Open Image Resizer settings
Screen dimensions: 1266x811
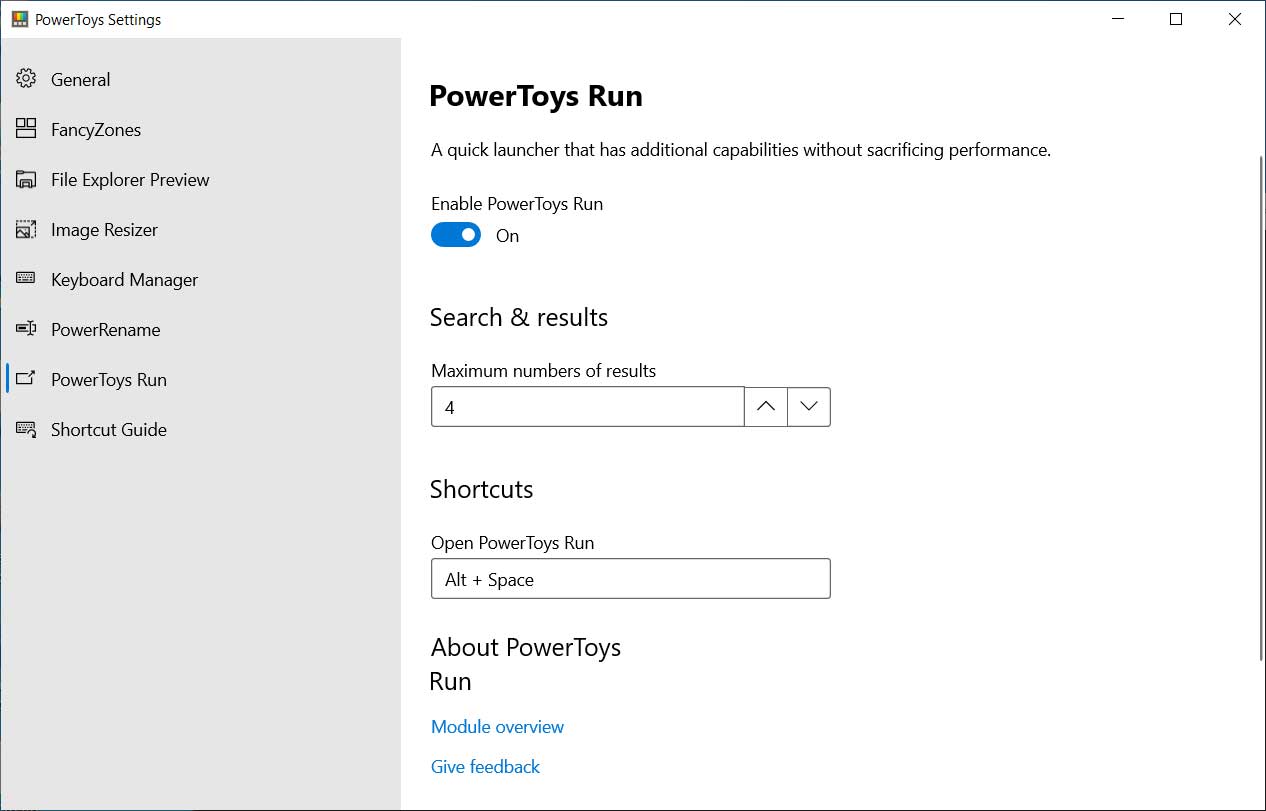pos(105,230)
